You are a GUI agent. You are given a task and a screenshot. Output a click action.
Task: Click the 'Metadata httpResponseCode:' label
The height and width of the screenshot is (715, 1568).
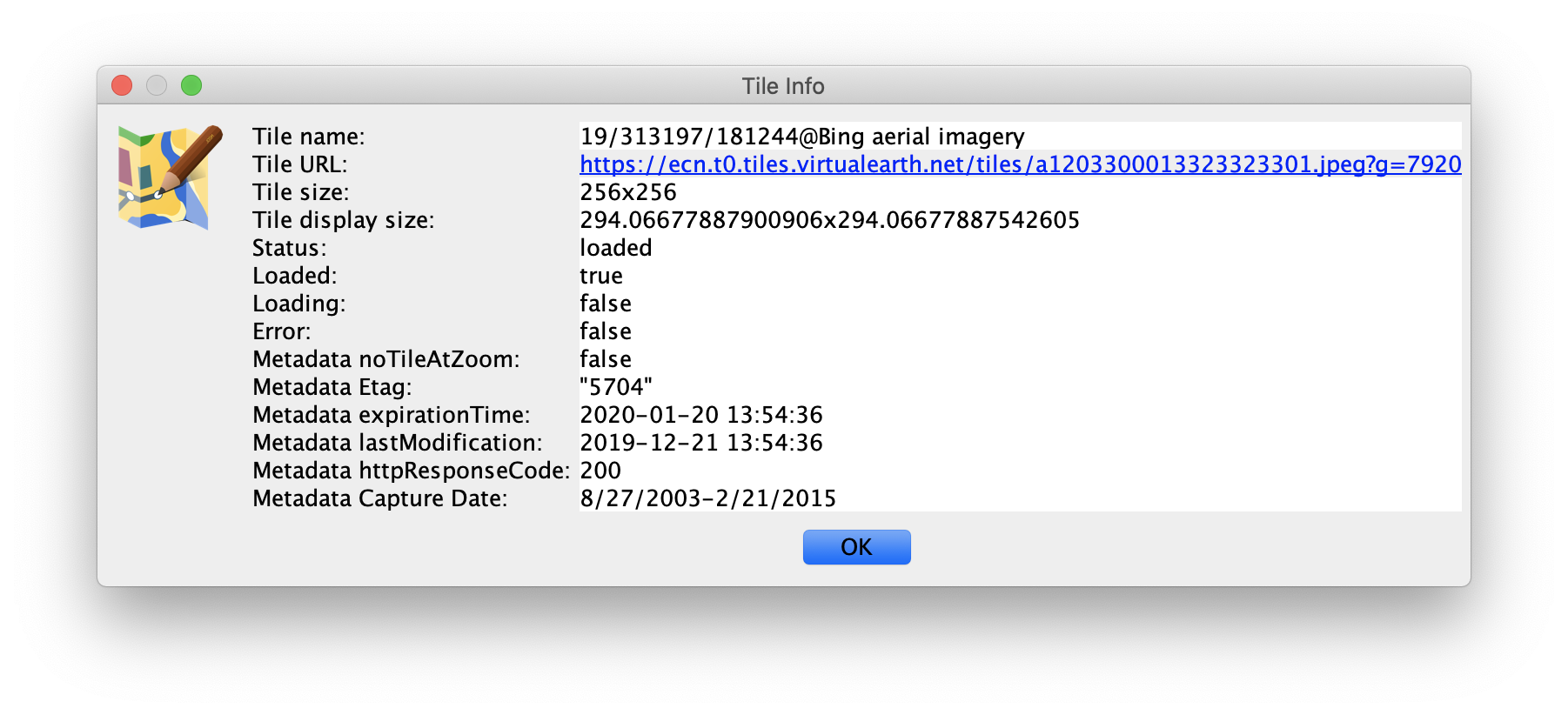pos(412,471)
